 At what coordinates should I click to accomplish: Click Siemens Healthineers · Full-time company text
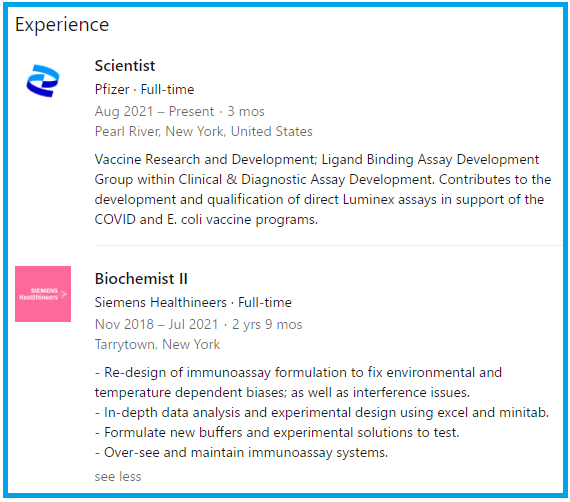point(193,302)
